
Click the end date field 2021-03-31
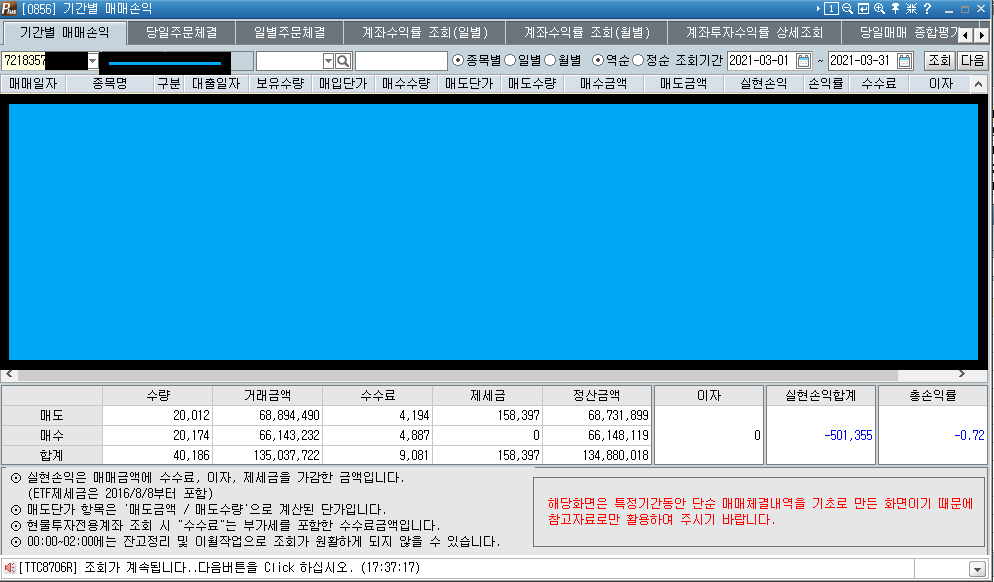(x=862, y=61)
